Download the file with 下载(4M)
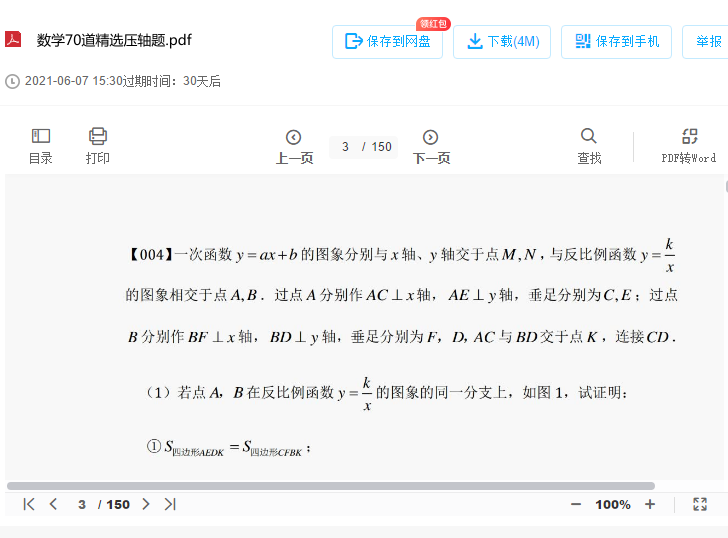 click(x=502, y=42)
